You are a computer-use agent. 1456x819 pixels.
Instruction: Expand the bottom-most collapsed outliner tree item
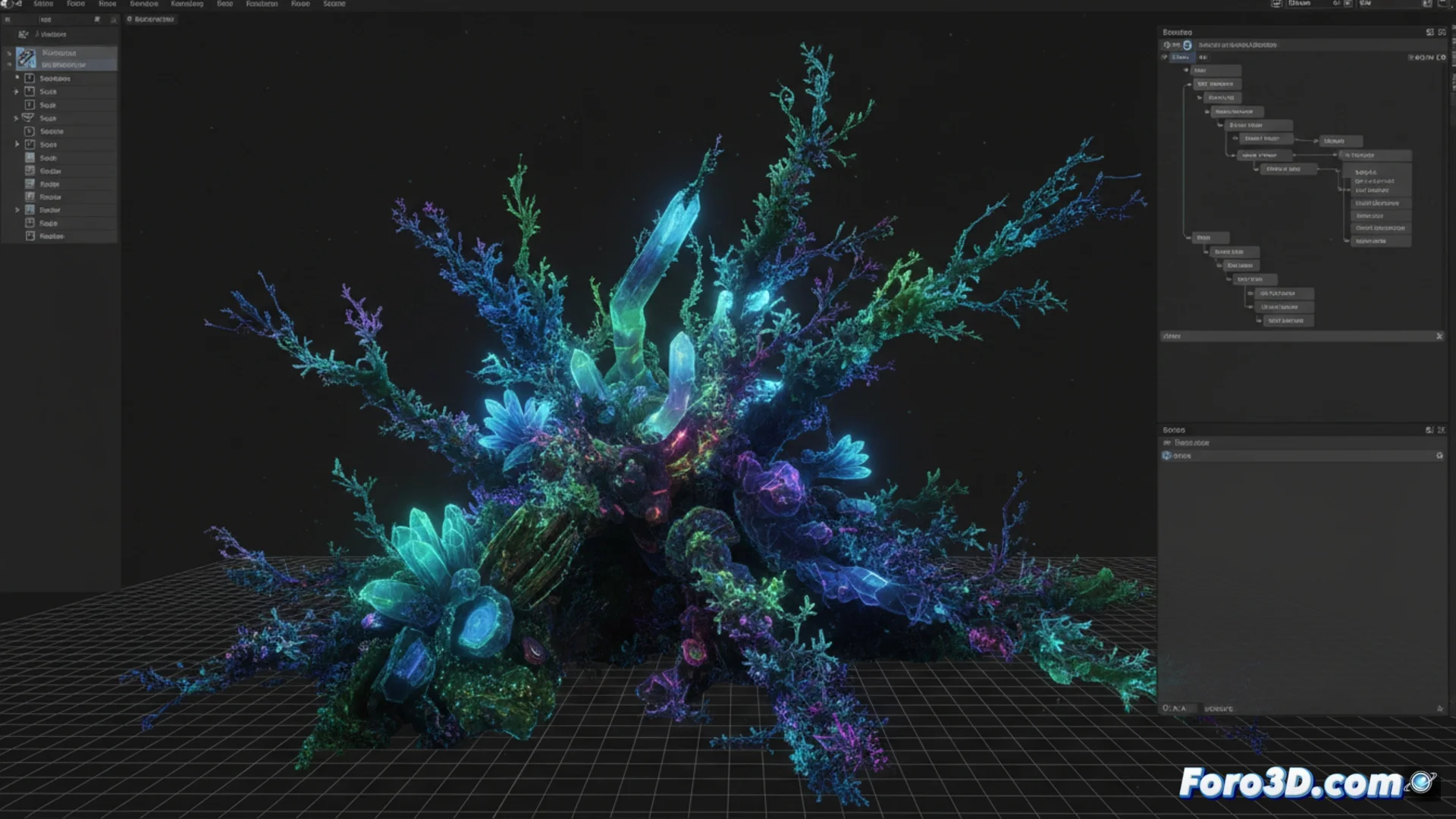[x=16, y=210]
